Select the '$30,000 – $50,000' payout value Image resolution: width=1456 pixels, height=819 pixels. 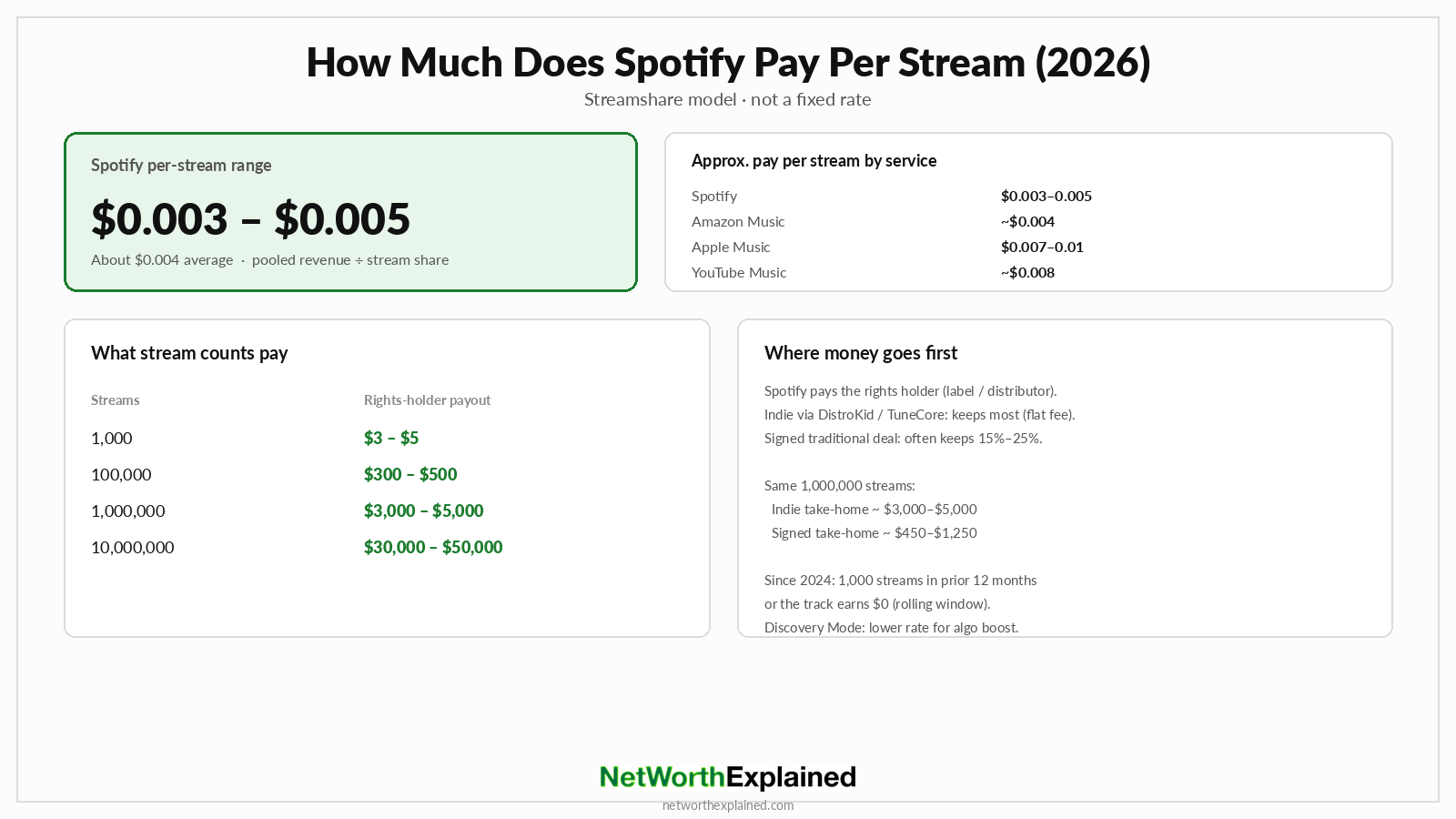click(x=433, y=548)
